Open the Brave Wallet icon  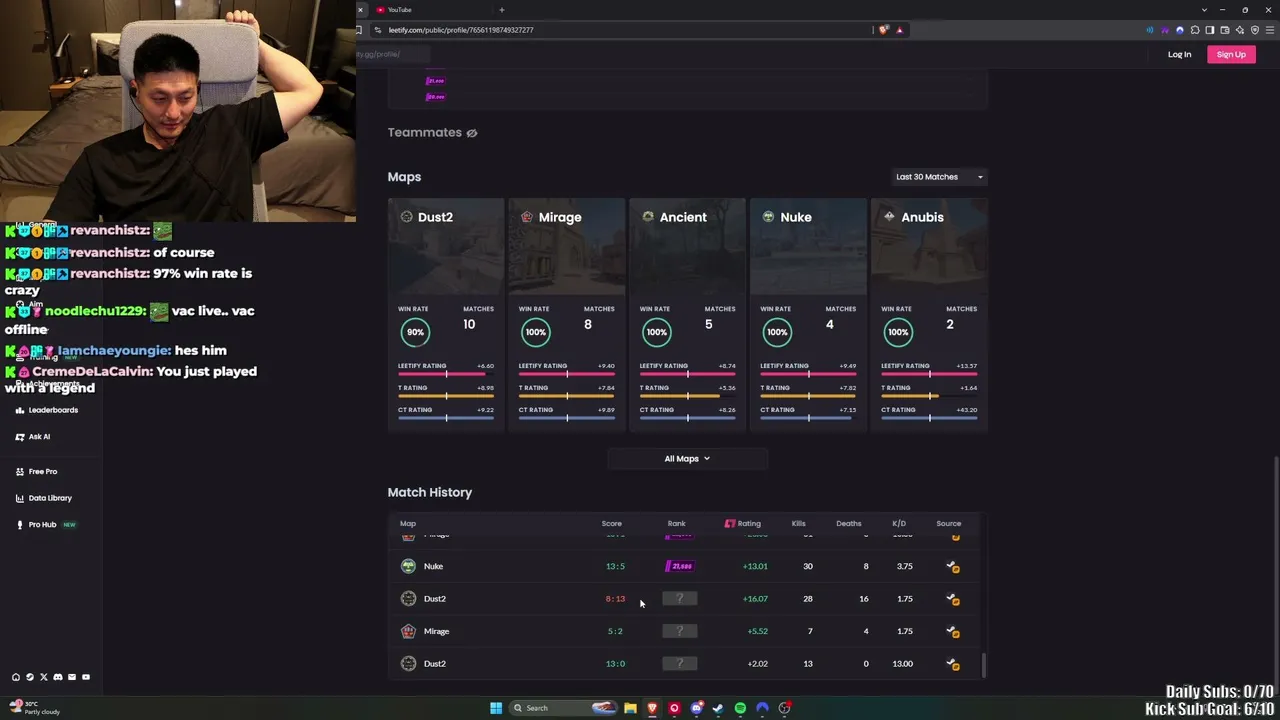click(x=1225, y=30)
